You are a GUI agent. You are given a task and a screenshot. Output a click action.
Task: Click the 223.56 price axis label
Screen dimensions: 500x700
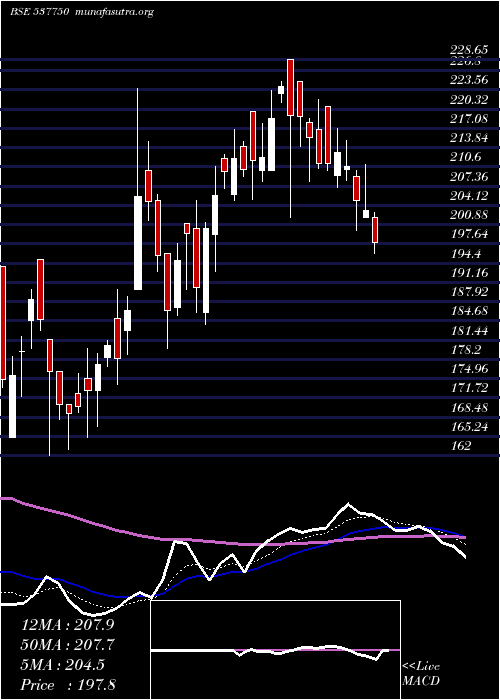(470, 80)
